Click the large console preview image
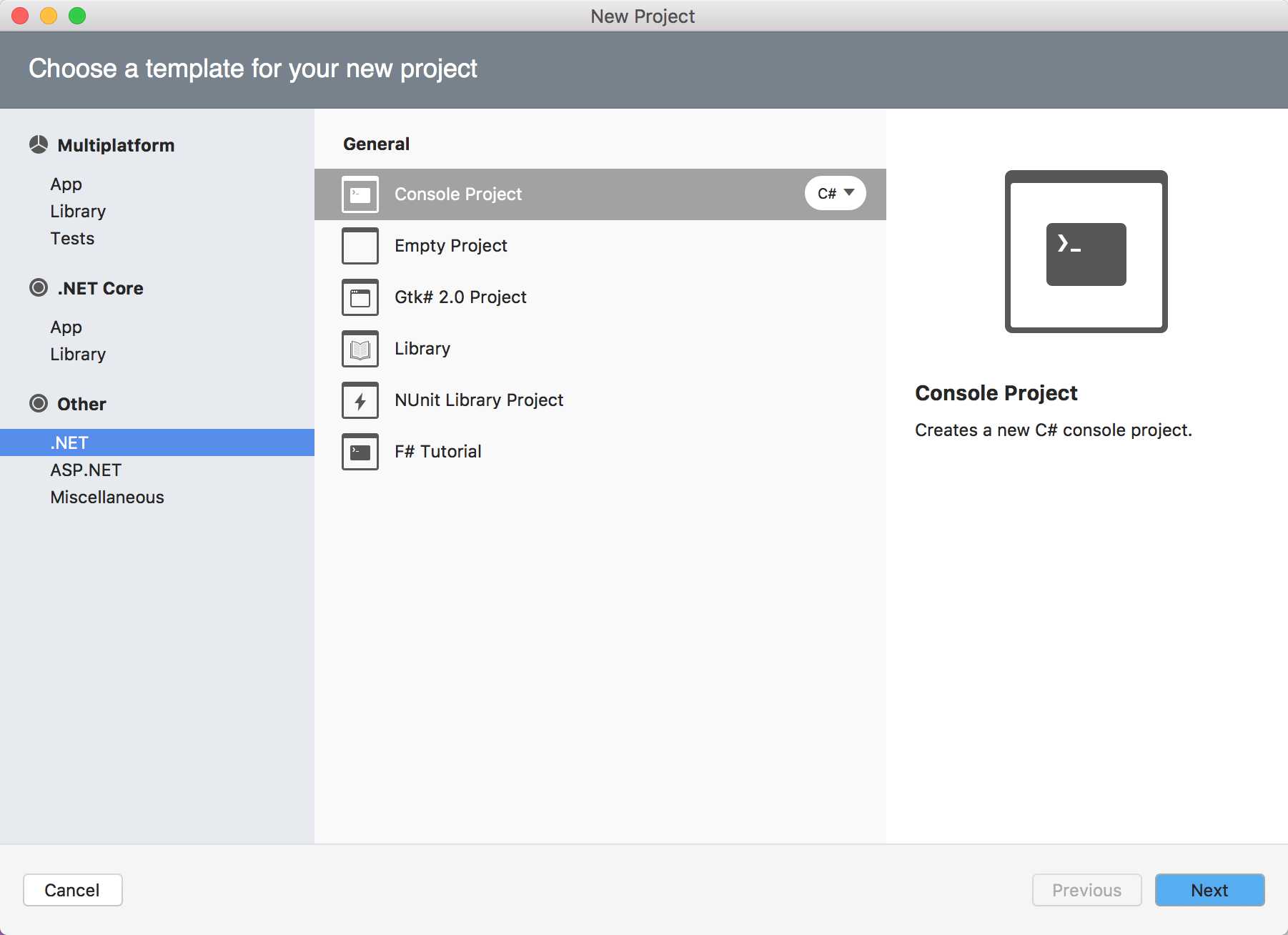The width and height of the screenshot is (1288, 935). click(1086, 252)
